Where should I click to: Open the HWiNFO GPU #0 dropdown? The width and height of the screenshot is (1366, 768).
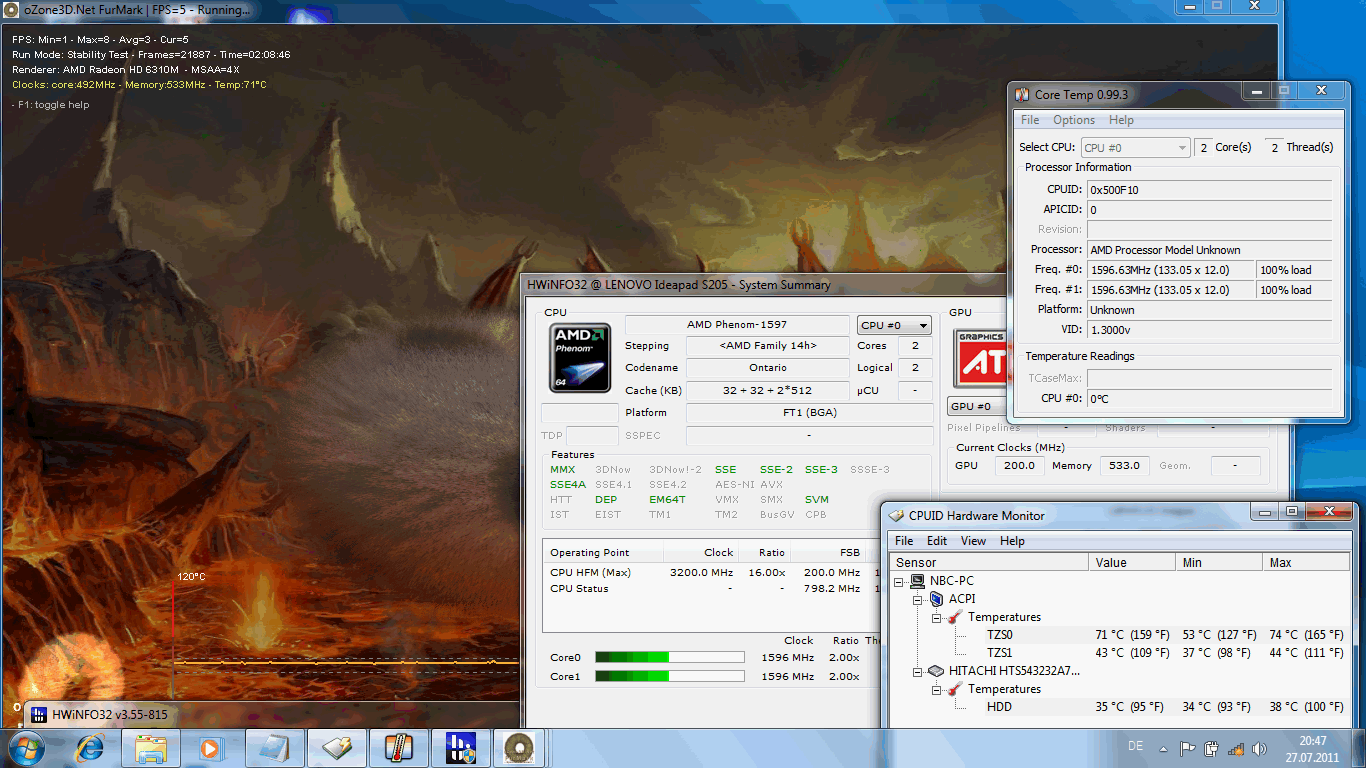[979, 407]
